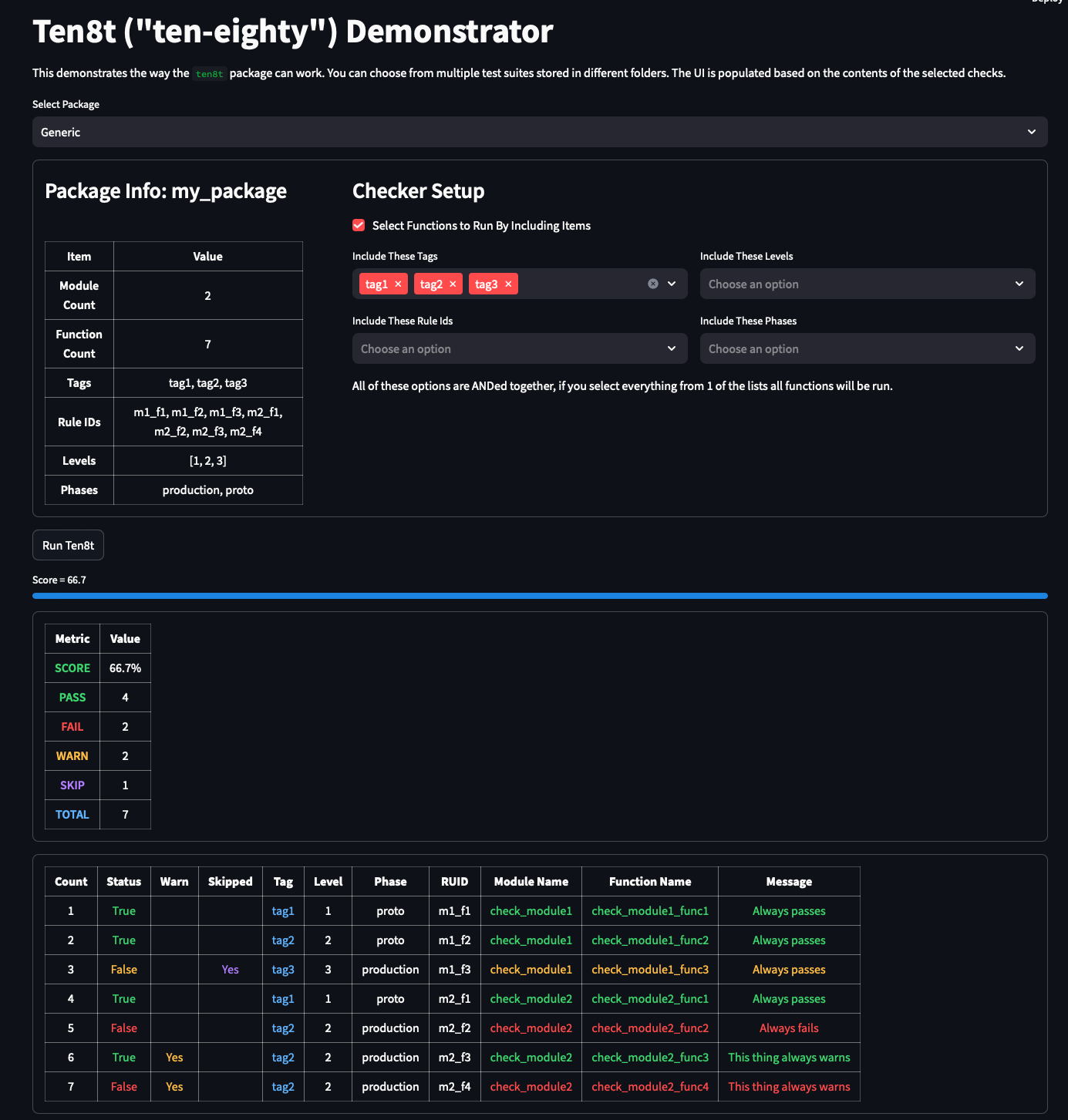1068x1120 pixels.
Task: Click the Phases value 'production, proto'
Action: [x=208, y=490]
